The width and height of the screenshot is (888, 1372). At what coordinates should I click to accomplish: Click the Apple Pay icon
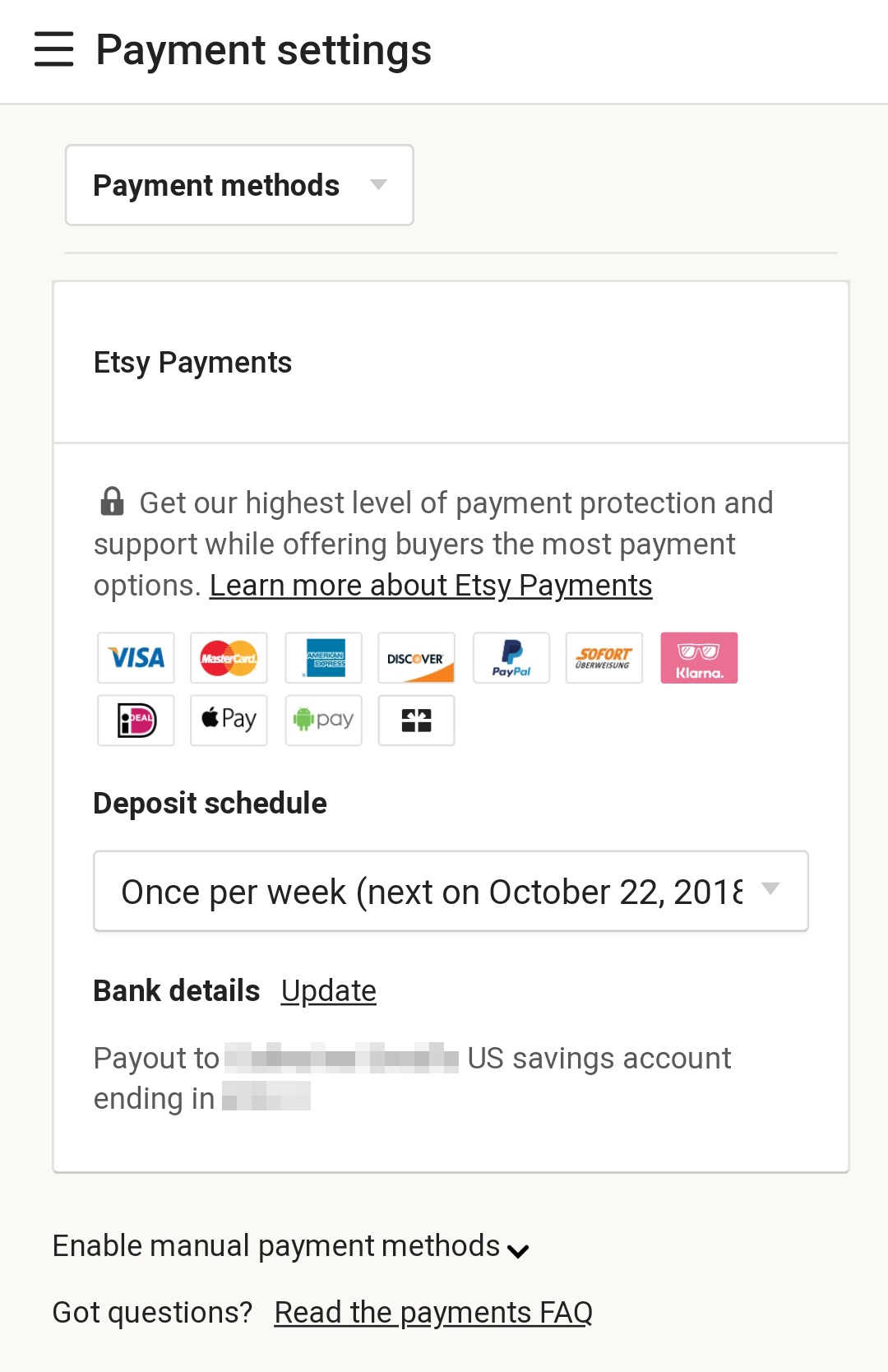click(229, 721)
